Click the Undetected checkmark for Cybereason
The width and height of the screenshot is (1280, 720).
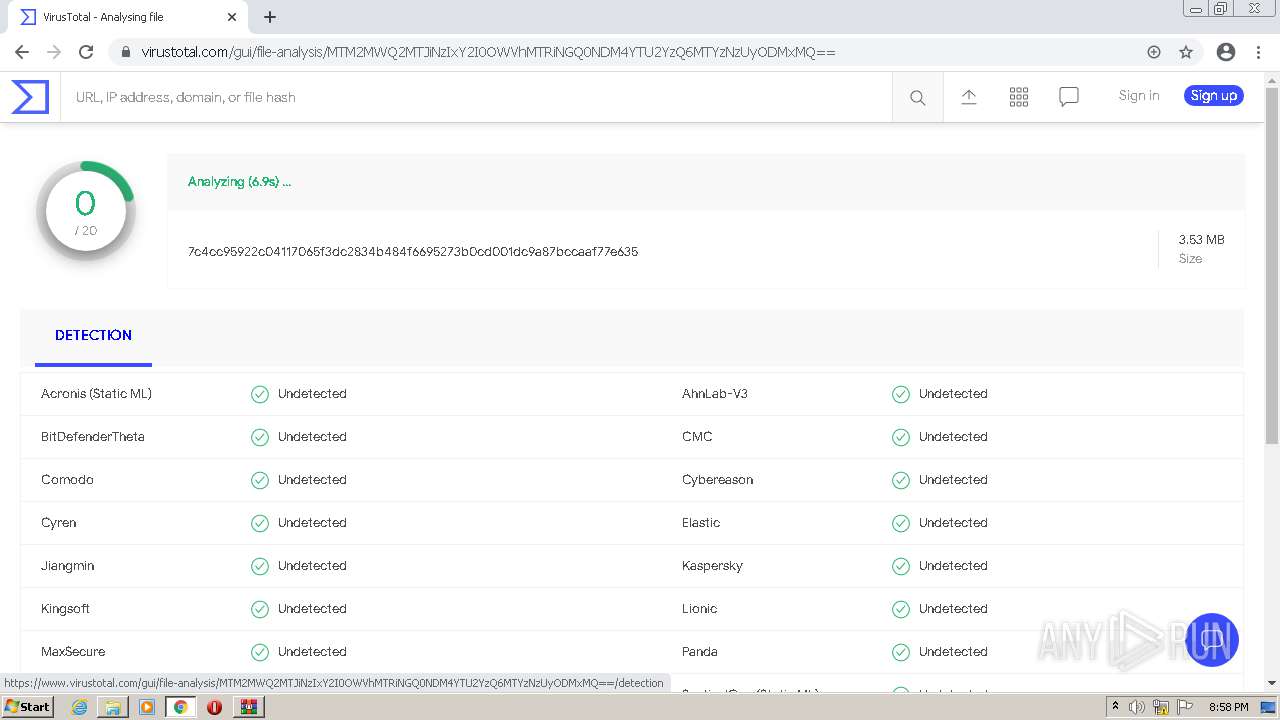click(x=901, y=480)
